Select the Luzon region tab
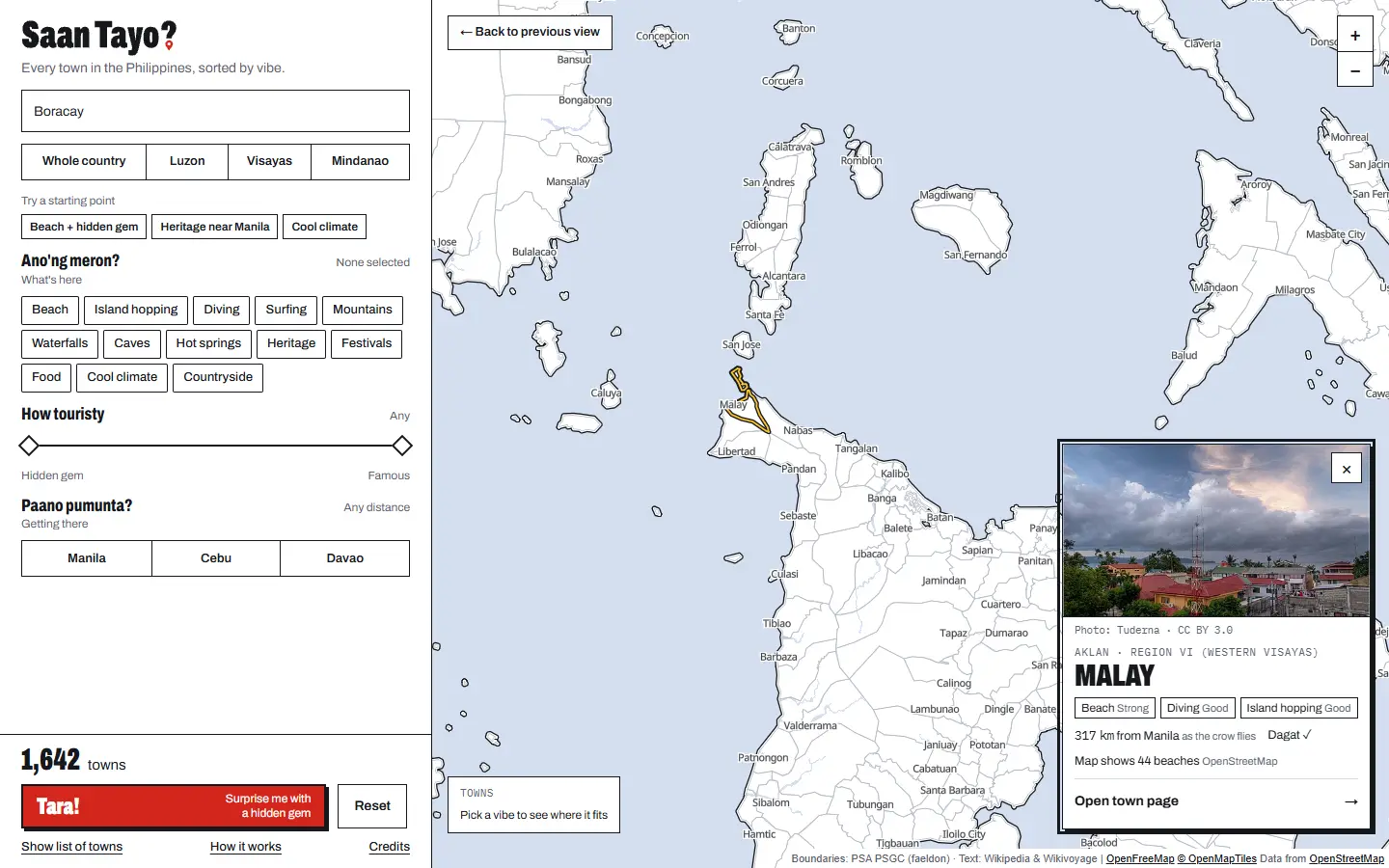Screen dimensions: 1389x868 click(x=187, y=161)
